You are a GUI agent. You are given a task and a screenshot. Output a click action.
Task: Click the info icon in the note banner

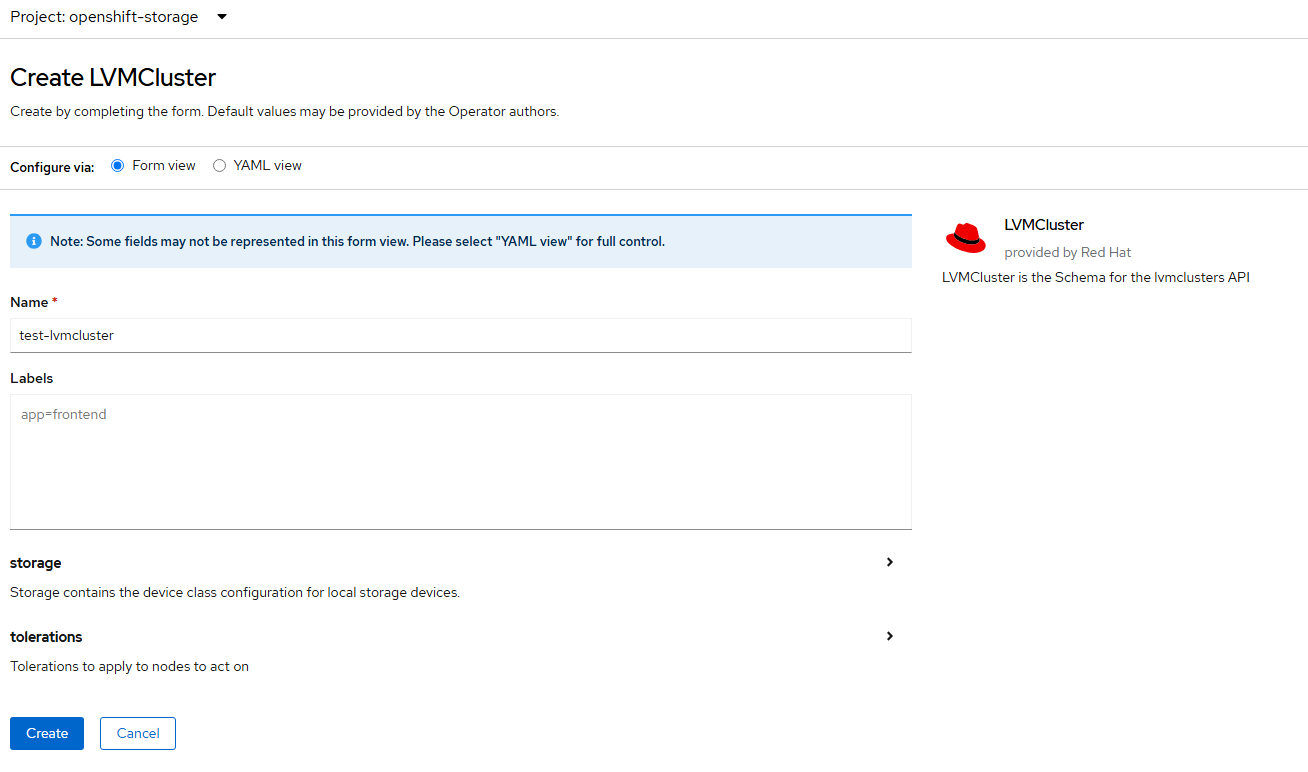coord(34,241)
